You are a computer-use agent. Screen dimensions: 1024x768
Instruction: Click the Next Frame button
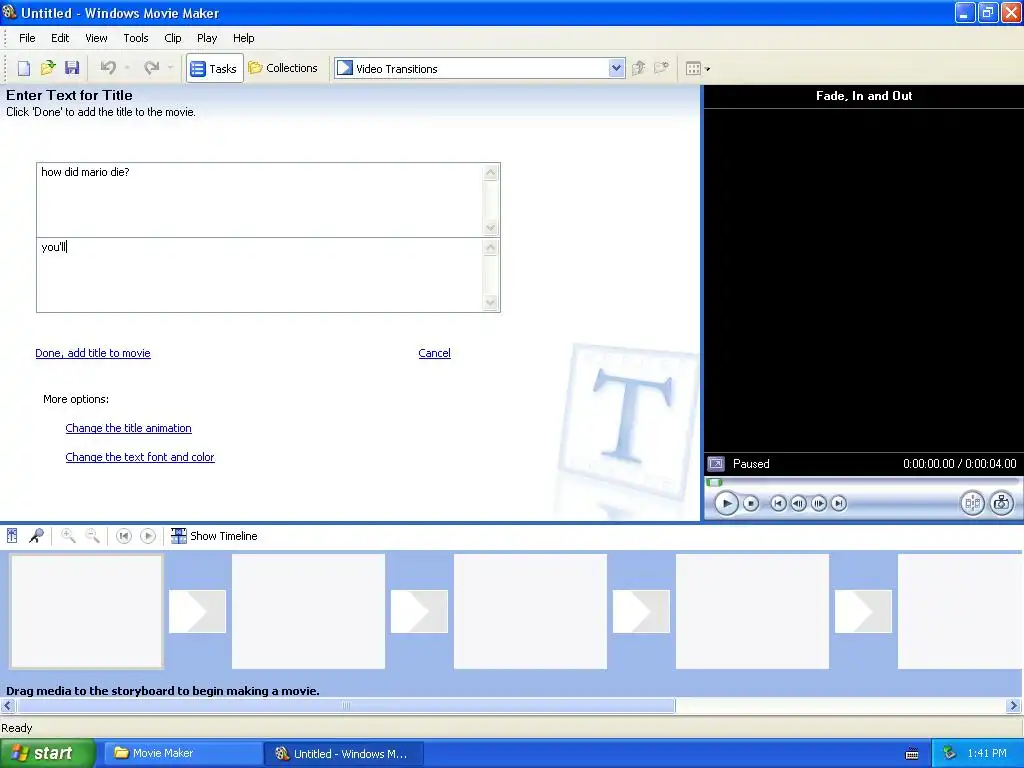click(819, 504)
